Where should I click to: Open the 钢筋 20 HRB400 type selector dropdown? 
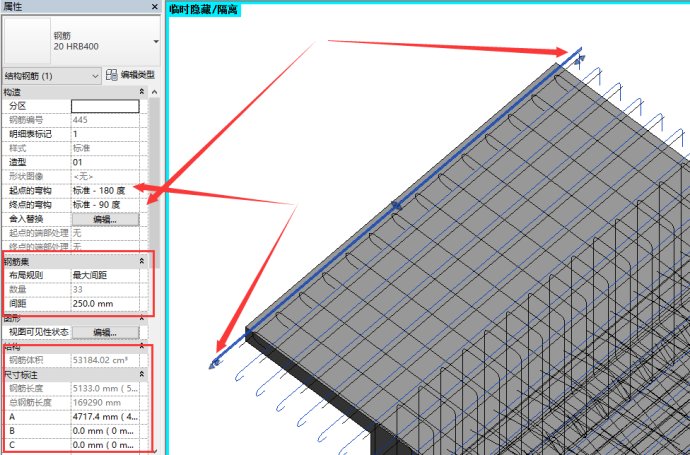(x=155, y=42)
